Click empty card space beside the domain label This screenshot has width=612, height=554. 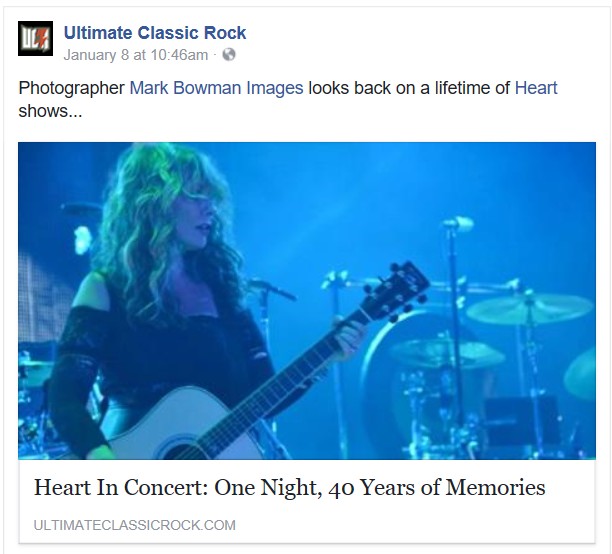[x=414, y=525]
